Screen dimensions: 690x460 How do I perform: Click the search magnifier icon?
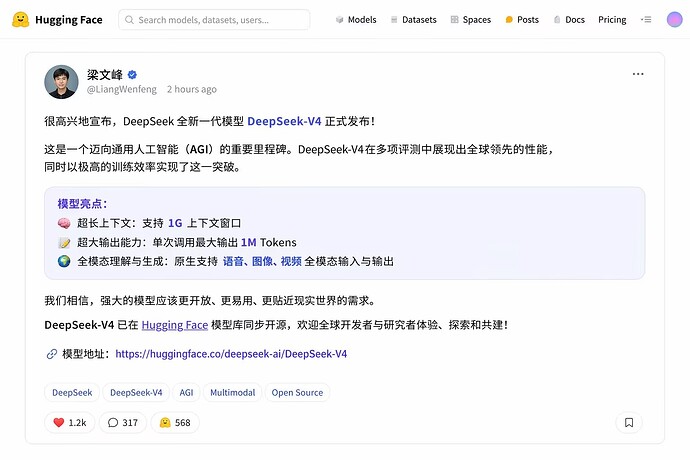point(129,20)
